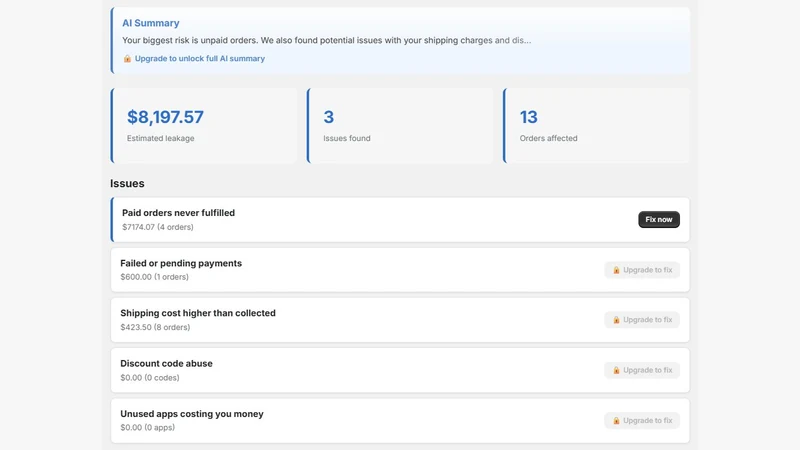This screenshot has width=800, height=450.
Task: Click the lock icon in the Unused apps costing you money row
Action: pos(616,421)
